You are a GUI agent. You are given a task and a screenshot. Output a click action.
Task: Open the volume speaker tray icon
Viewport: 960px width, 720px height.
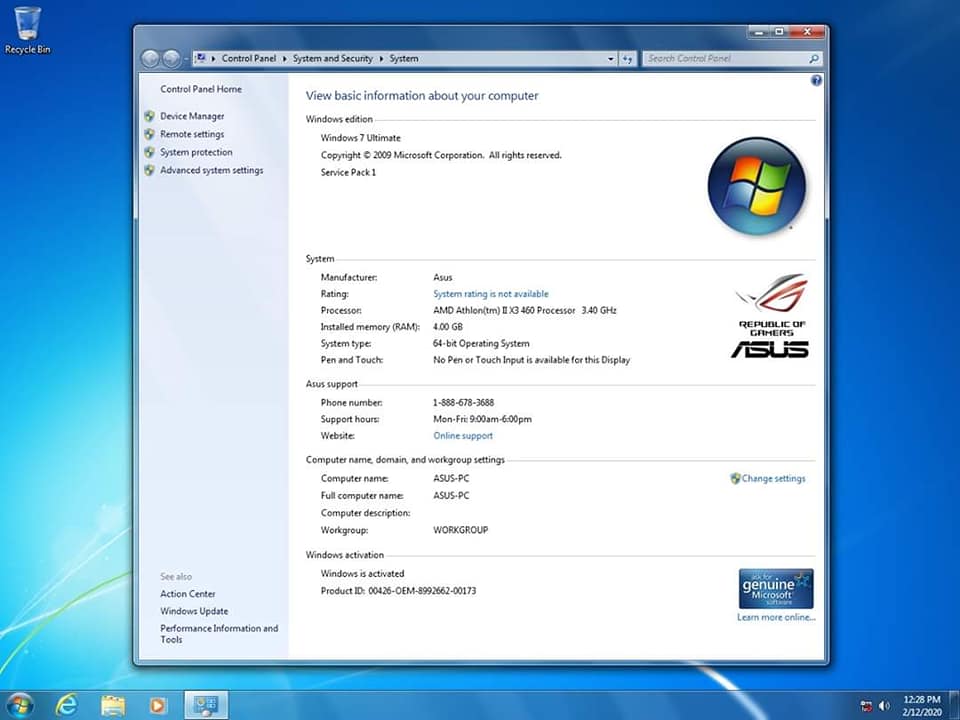883,706
